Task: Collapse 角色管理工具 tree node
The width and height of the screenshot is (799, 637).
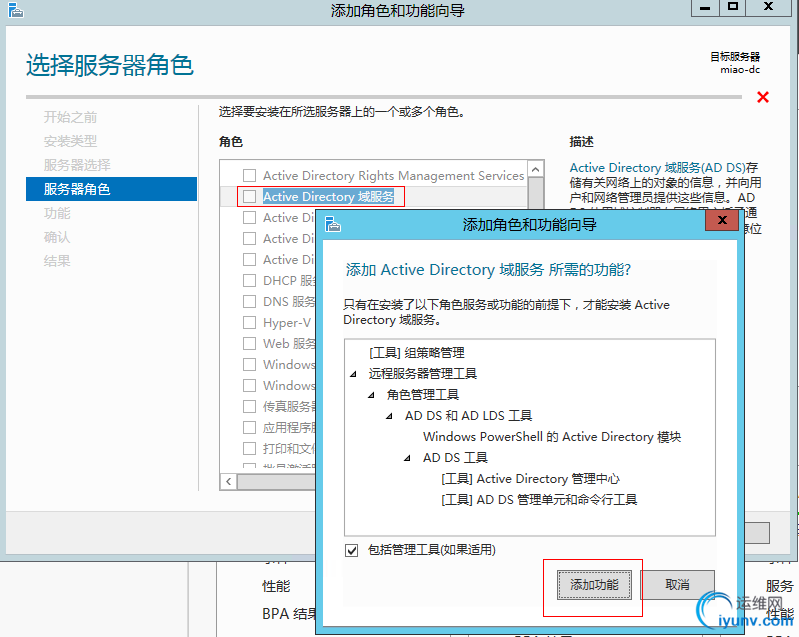Action: 371,395
